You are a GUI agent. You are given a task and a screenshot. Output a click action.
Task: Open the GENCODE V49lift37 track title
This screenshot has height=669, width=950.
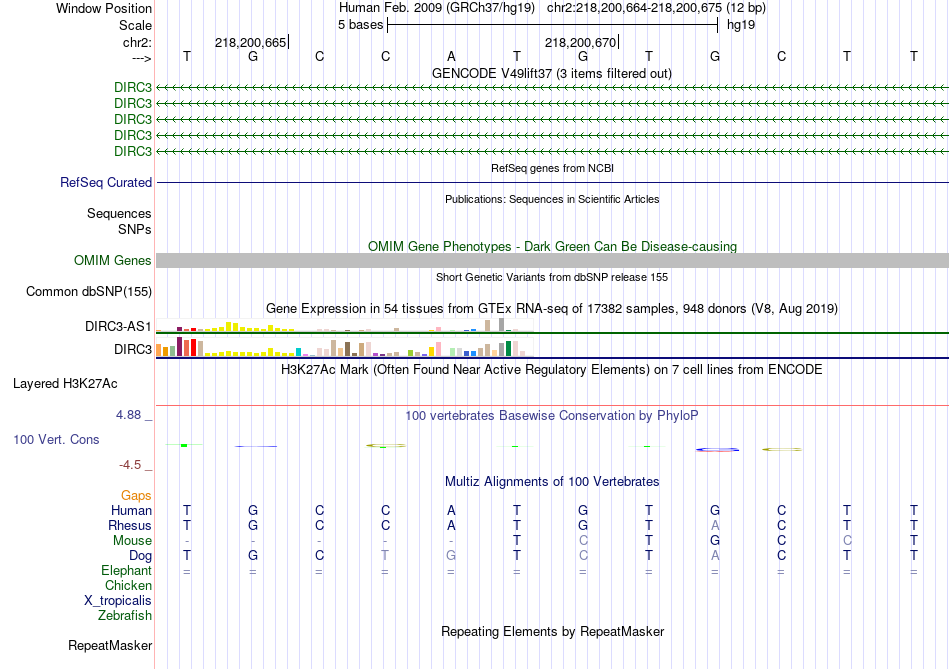(552, 73)
